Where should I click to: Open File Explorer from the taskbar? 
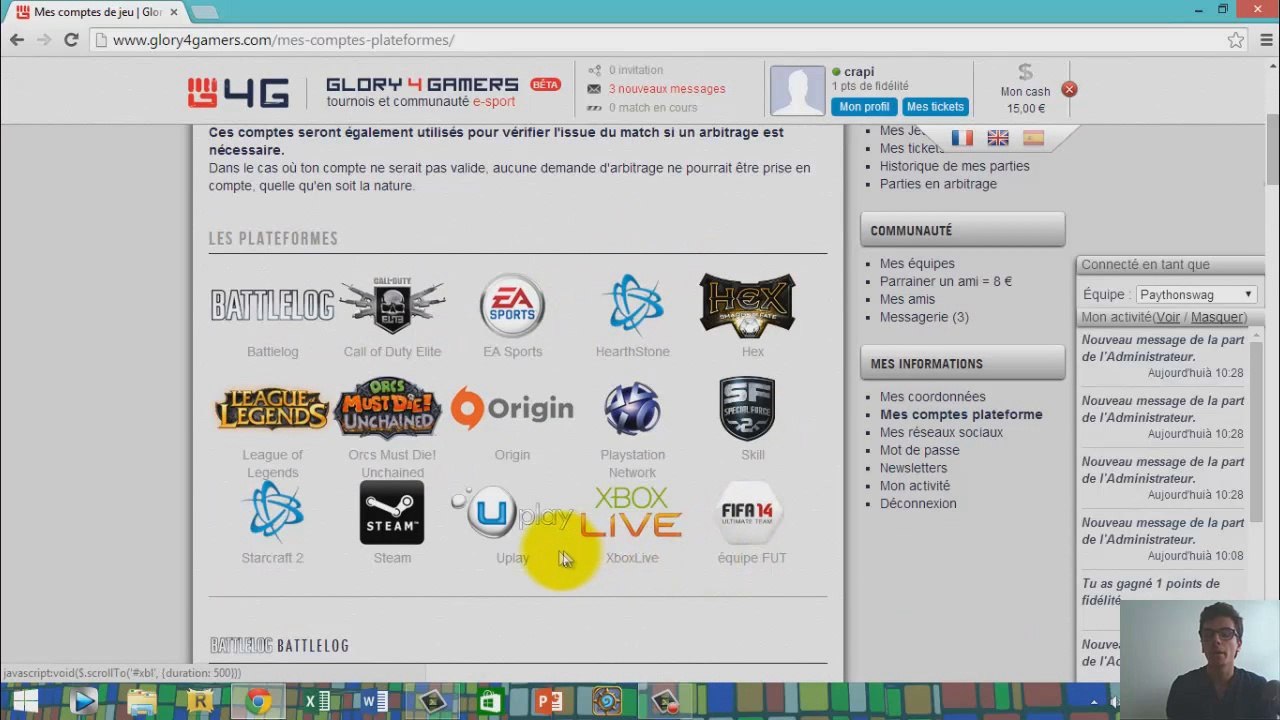click(x=142, y=702)
